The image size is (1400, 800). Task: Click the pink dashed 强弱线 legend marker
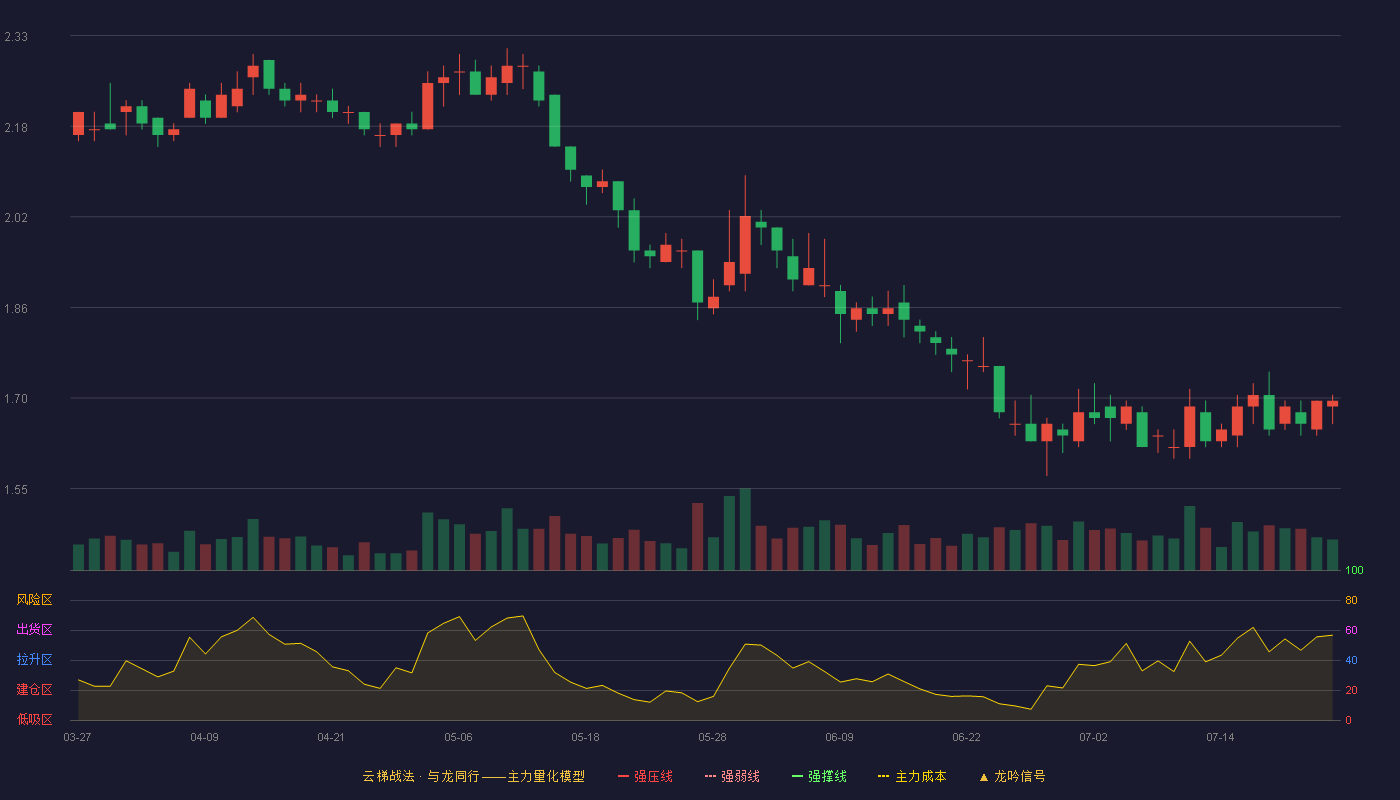(x=710, y=777)
